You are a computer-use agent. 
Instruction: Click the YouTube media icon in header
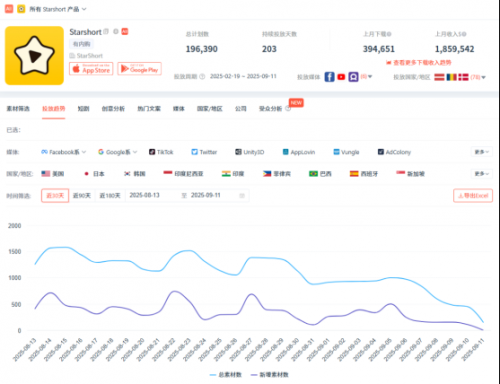341,77
